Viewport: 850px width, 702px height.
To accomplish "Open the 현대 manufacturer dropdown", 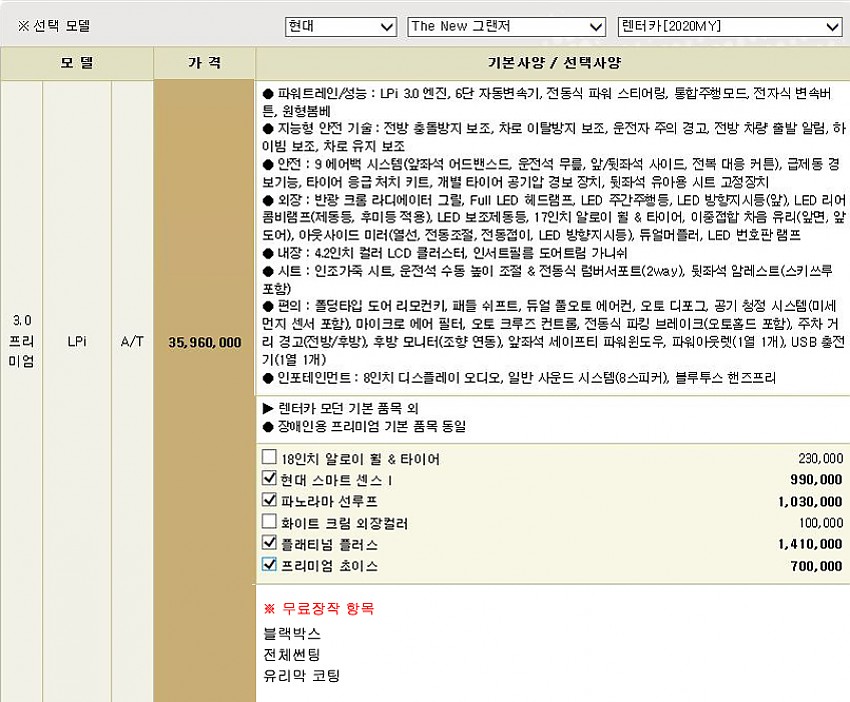I will tap(341, 27).
